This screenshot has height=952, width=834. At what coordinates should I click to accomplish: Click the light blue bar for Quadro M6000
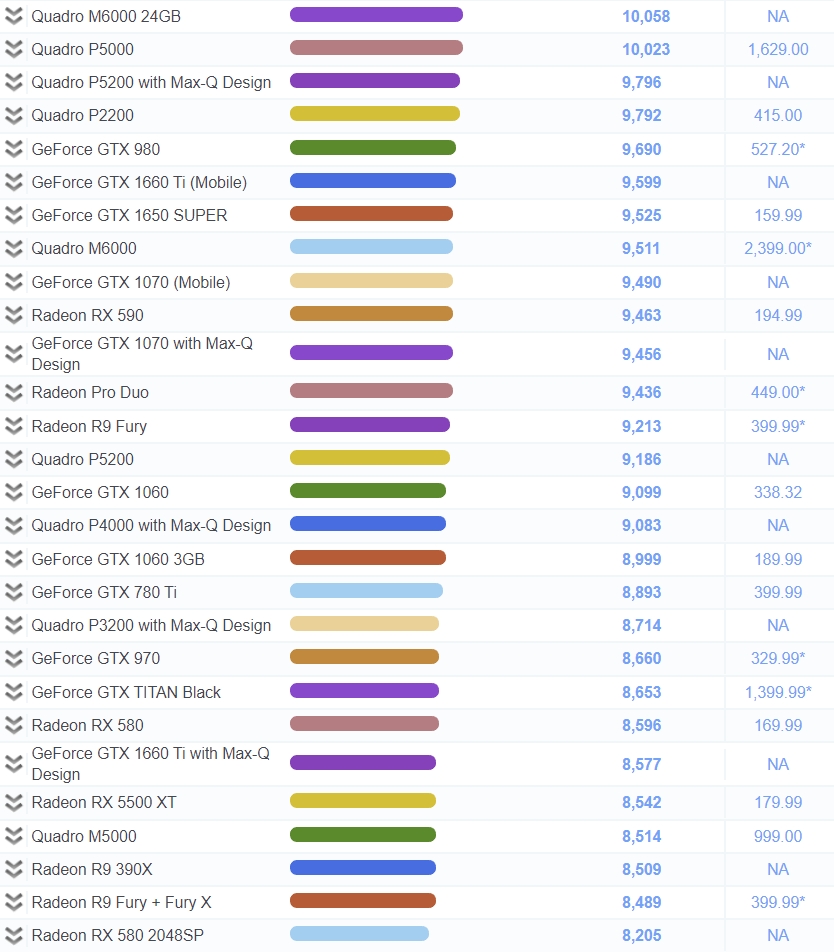coord(371,246)
